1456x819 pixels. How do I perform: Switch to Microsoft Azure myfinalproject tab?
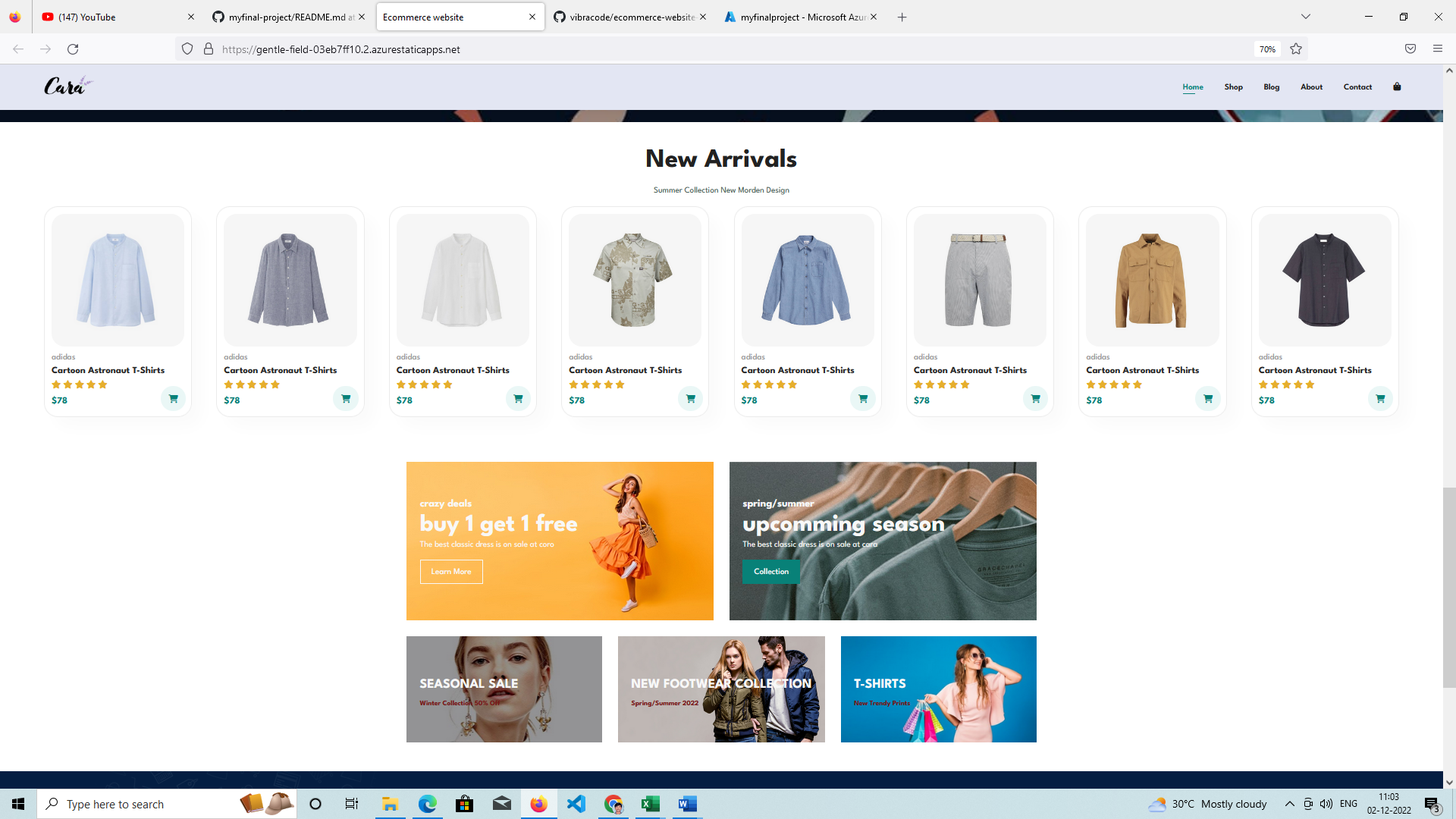coord(802,17)
